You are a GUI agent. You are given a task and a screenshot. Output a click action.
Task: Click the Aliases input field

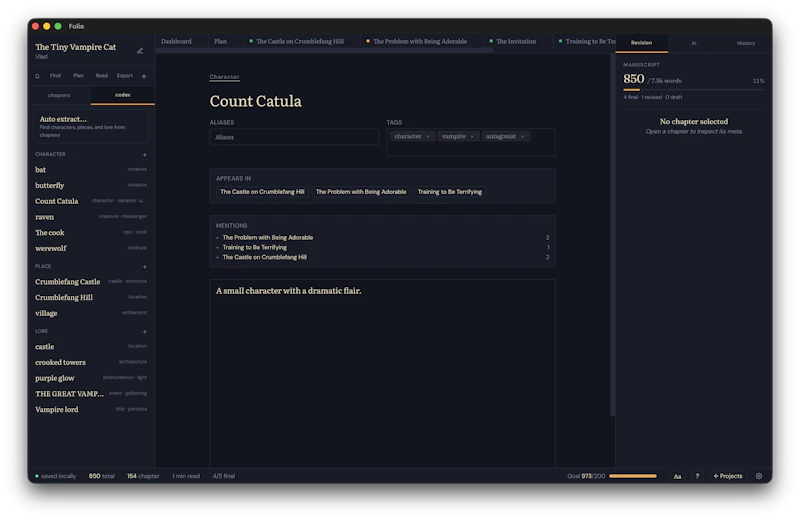(x=294, y=137)
